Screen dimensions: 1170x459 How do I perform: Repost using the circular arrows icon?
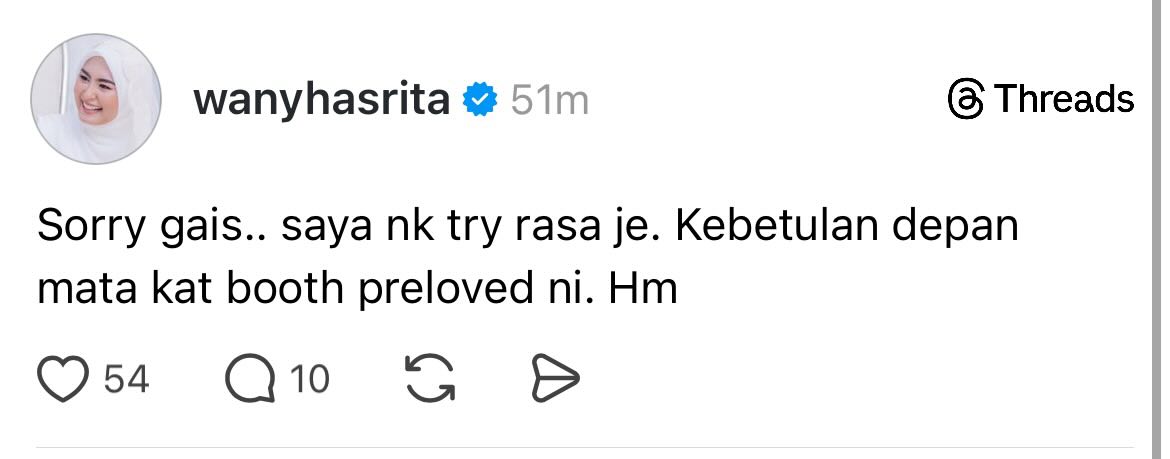pyautogui.click(x=429, y=380)
